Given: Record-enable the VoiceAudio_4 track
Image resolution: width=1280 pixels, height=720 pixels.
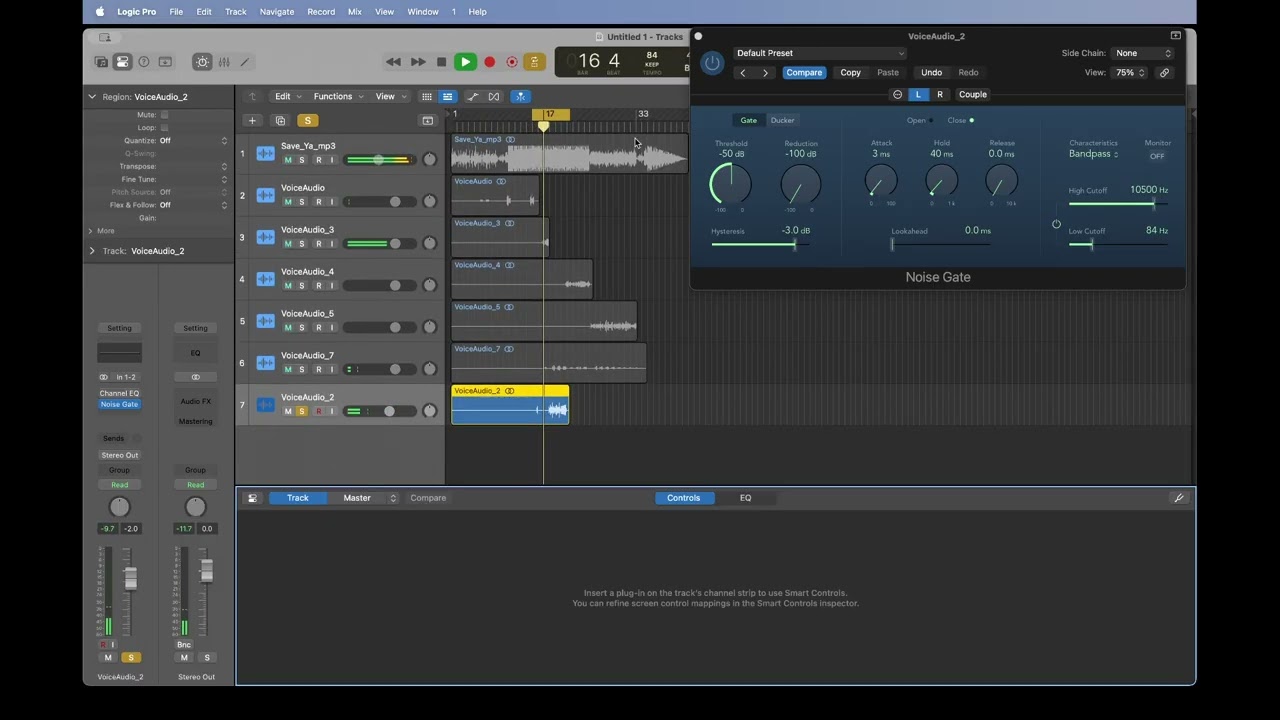Looking at the screenshot, I should 319,286.
